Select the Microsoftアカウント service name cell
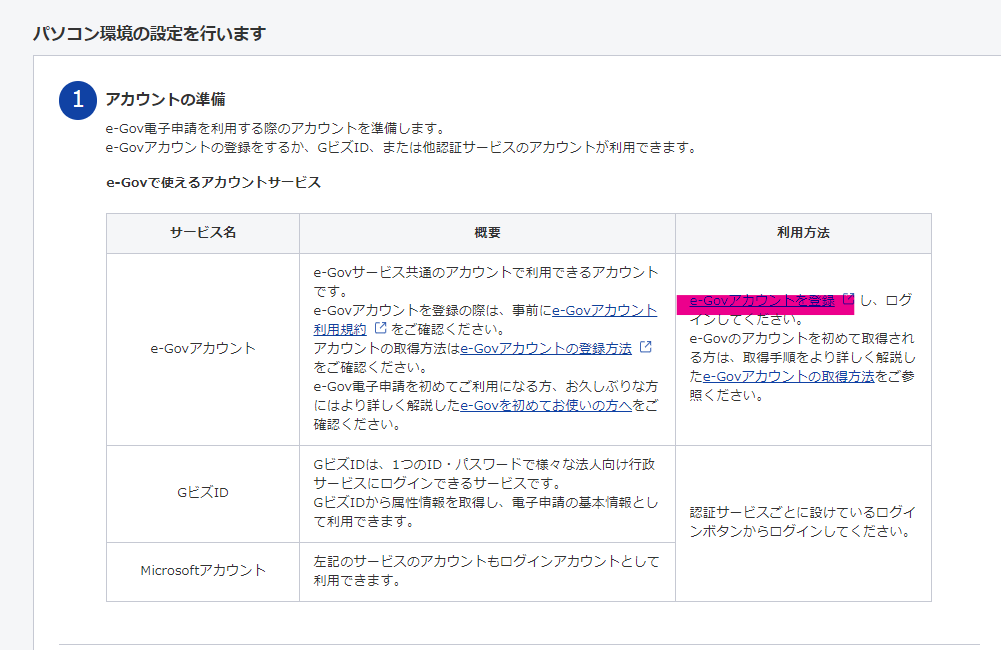This screenshot has height=650, width=1001. pyautogui.click(x=203, y=571)
